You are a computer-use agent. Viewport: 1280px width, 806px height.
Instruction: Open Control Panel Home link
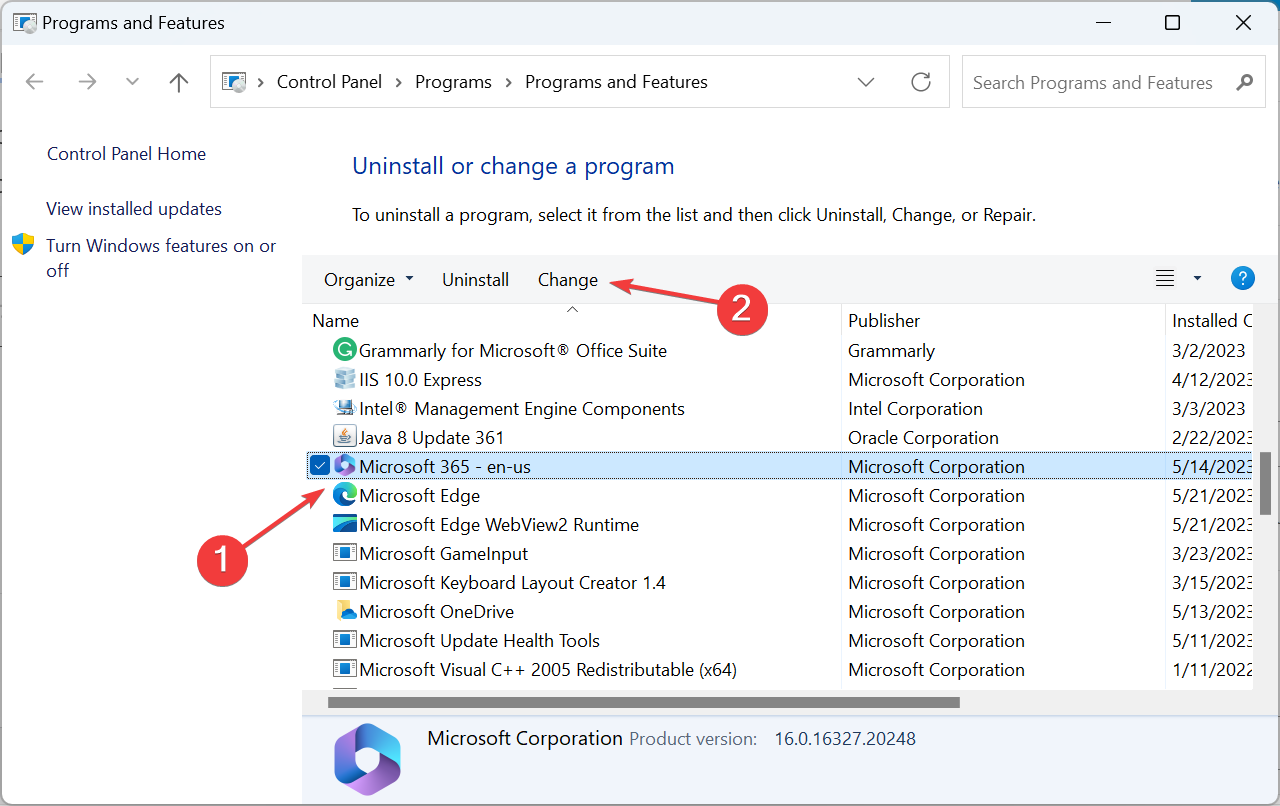point(126,154)
